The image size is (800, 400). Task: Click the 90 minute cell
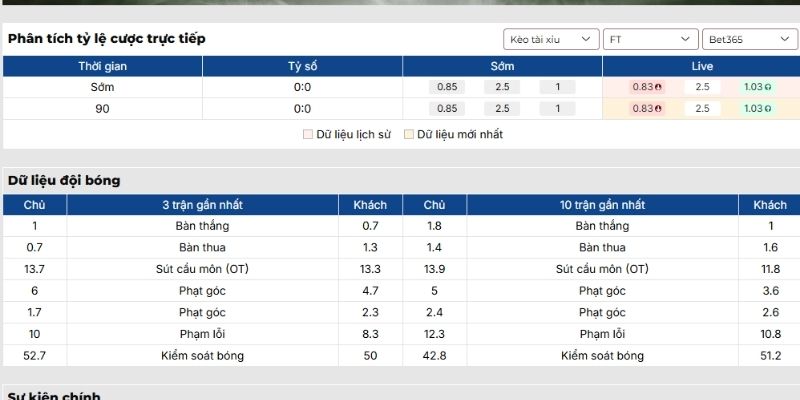click(103, 109)
